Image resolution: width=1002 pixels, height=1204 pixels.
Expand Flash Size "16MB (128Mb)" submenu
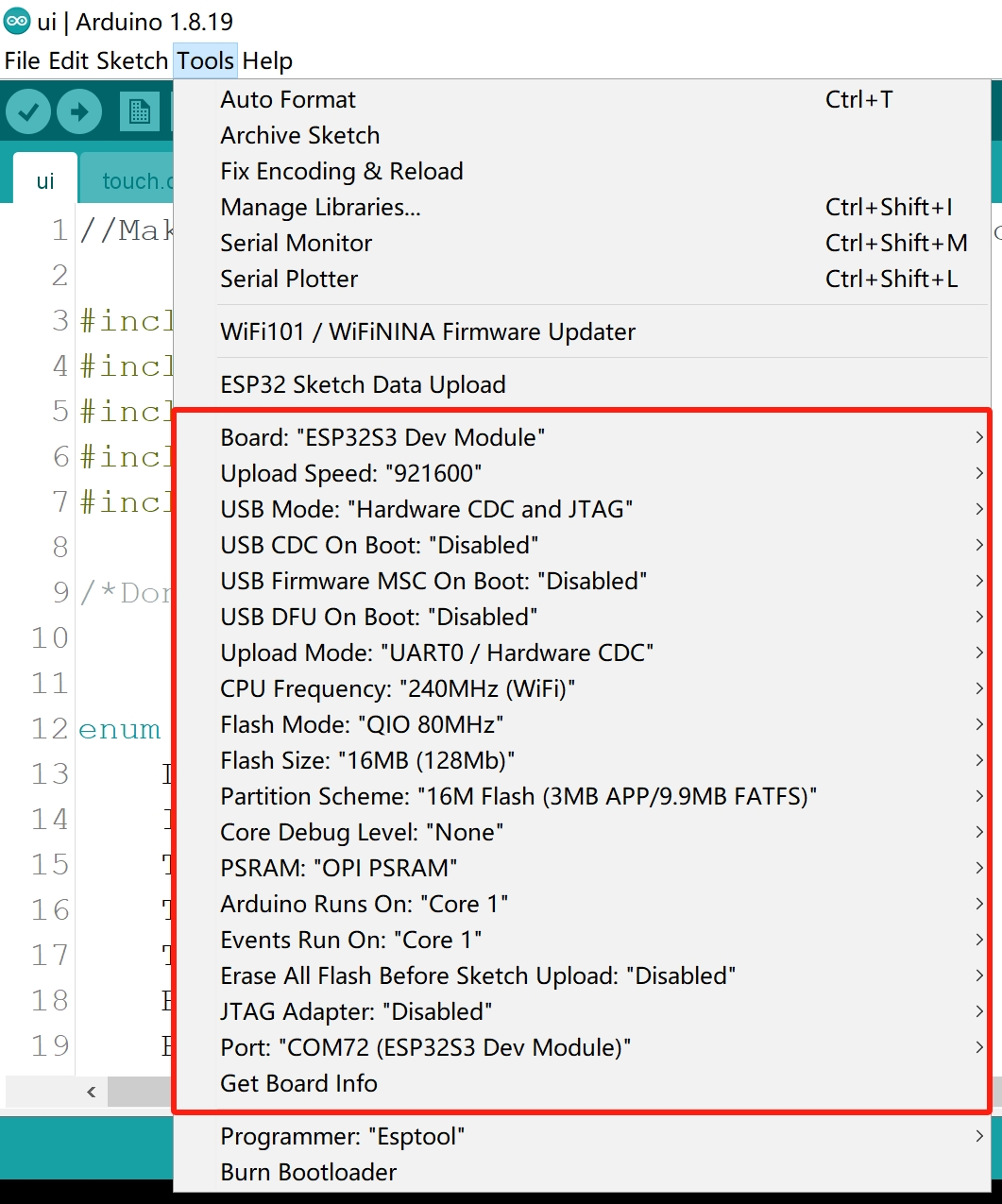[x=582, y=760]
